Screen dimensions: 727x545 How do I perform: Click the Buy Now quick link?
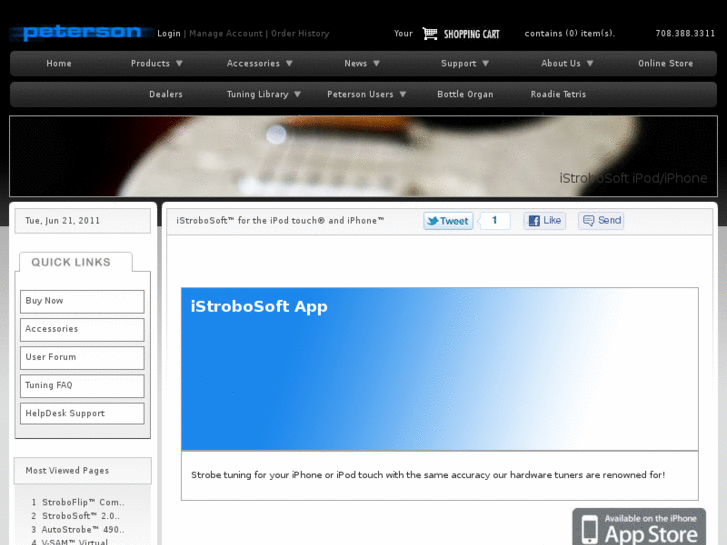(x=82, y=301)
